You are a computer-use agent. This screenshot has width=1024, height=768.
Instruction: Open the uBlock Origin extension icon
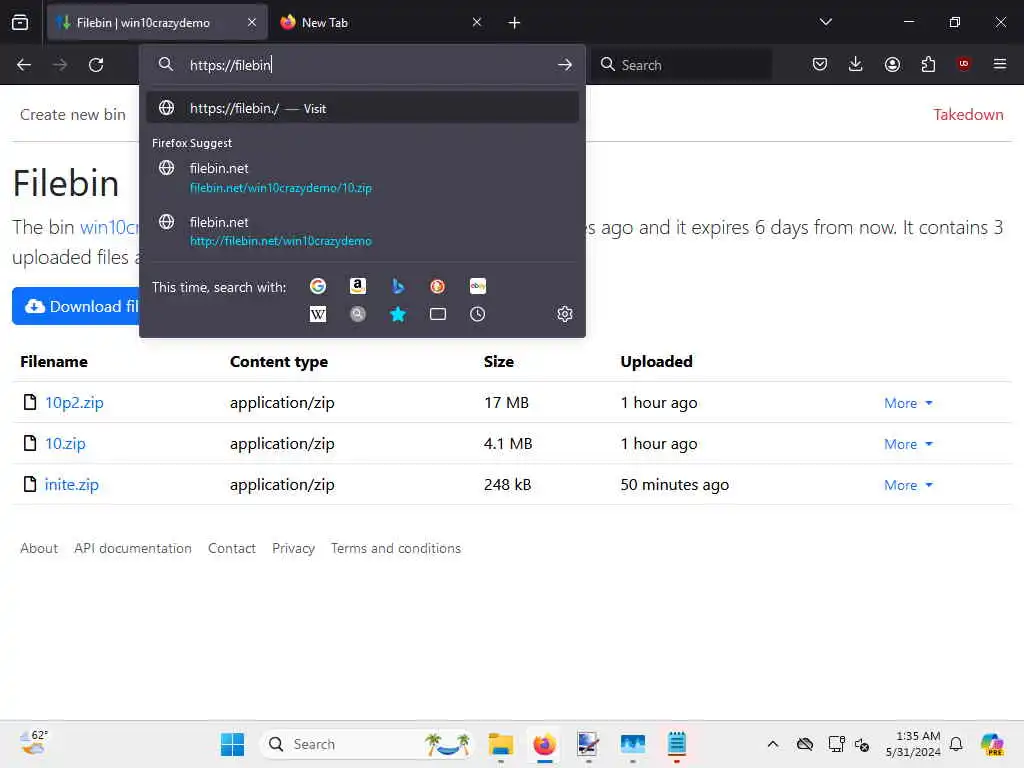(x=964, y=63)
